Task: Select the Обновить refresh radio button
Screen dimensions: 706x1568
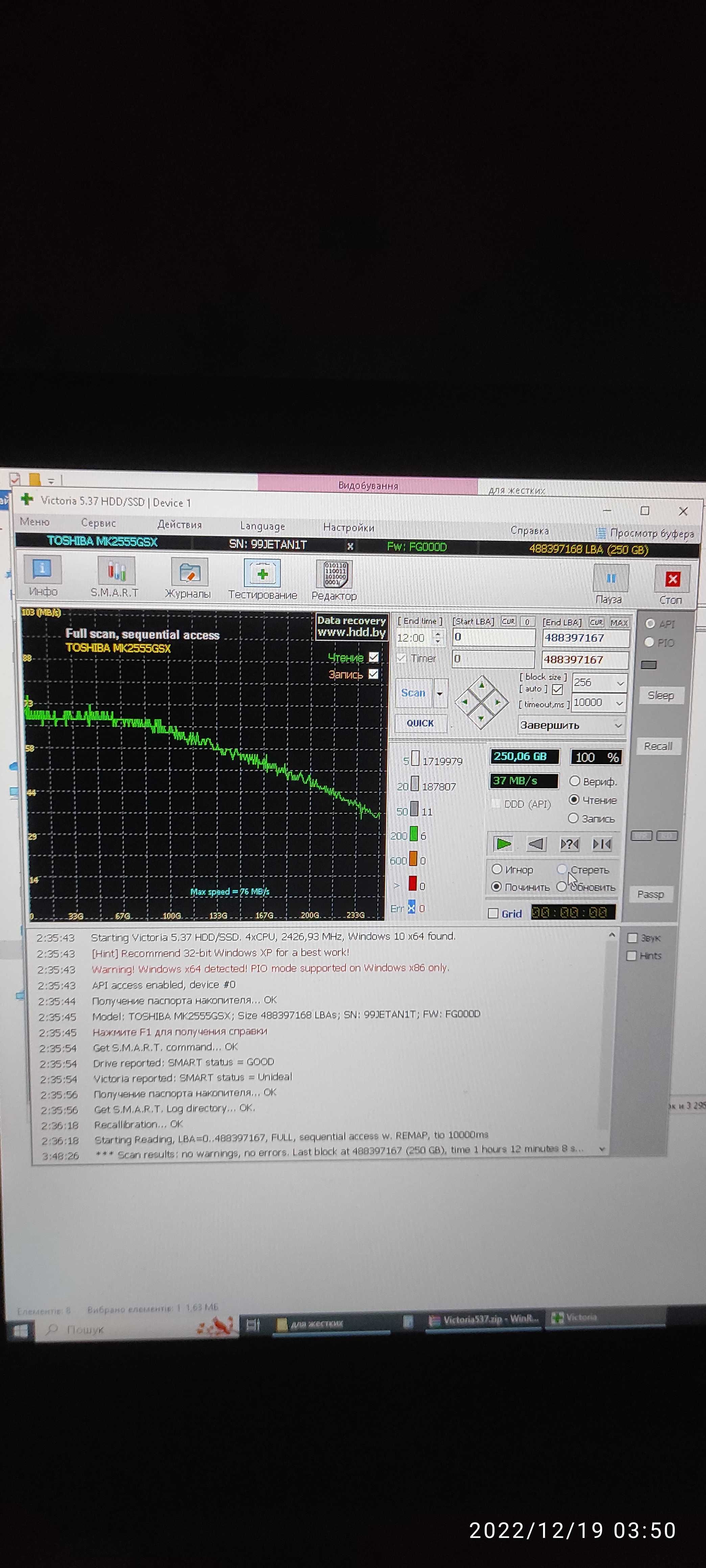Action: [562, 887]
